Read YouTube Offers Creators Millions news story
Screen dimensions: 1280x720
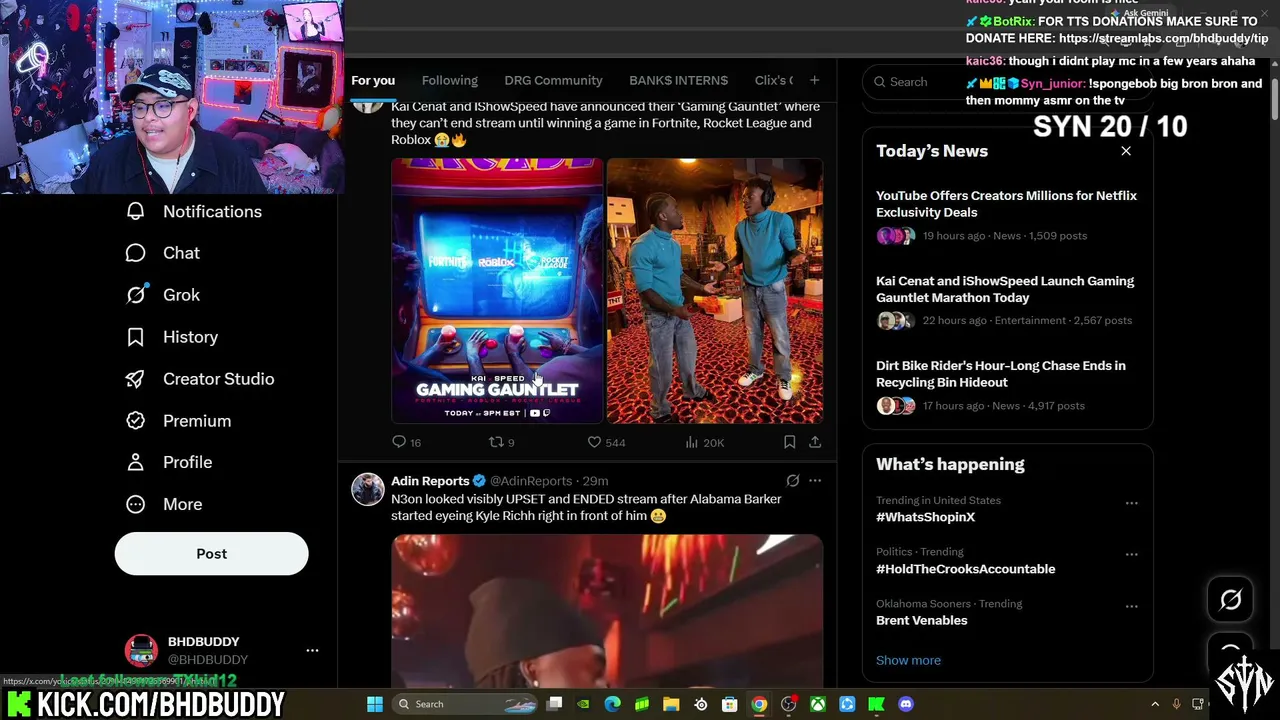click(1006, 204)
